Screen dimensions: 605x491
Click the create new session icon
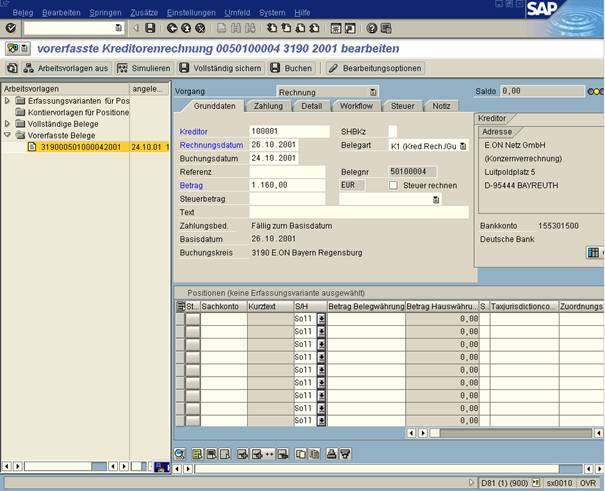[336, 28]
